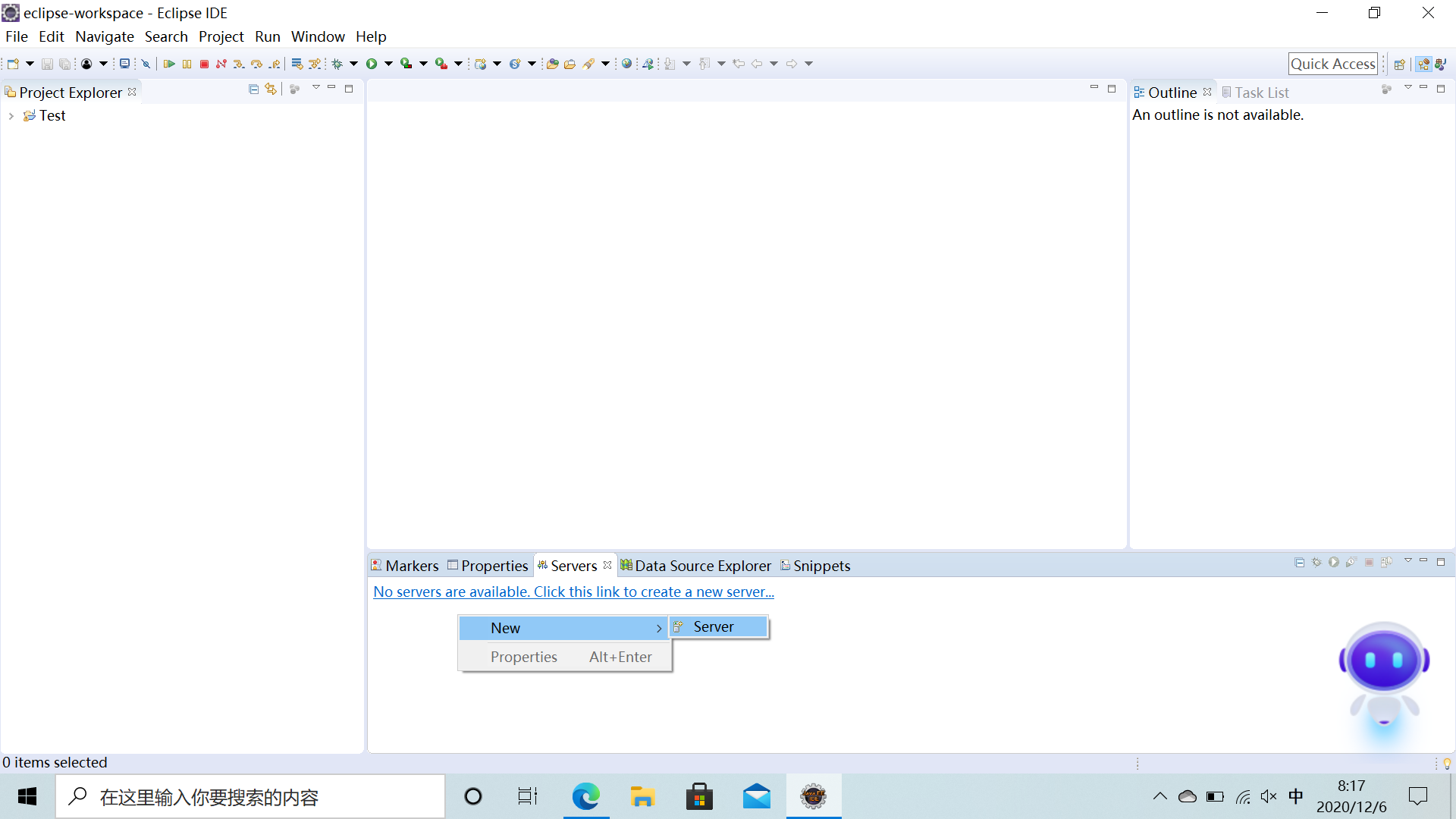Open Microsoft Edge from the taskbar
The width and height of the screenshot is (1456, 819).
pyautogui.click(x=585, y=797)
